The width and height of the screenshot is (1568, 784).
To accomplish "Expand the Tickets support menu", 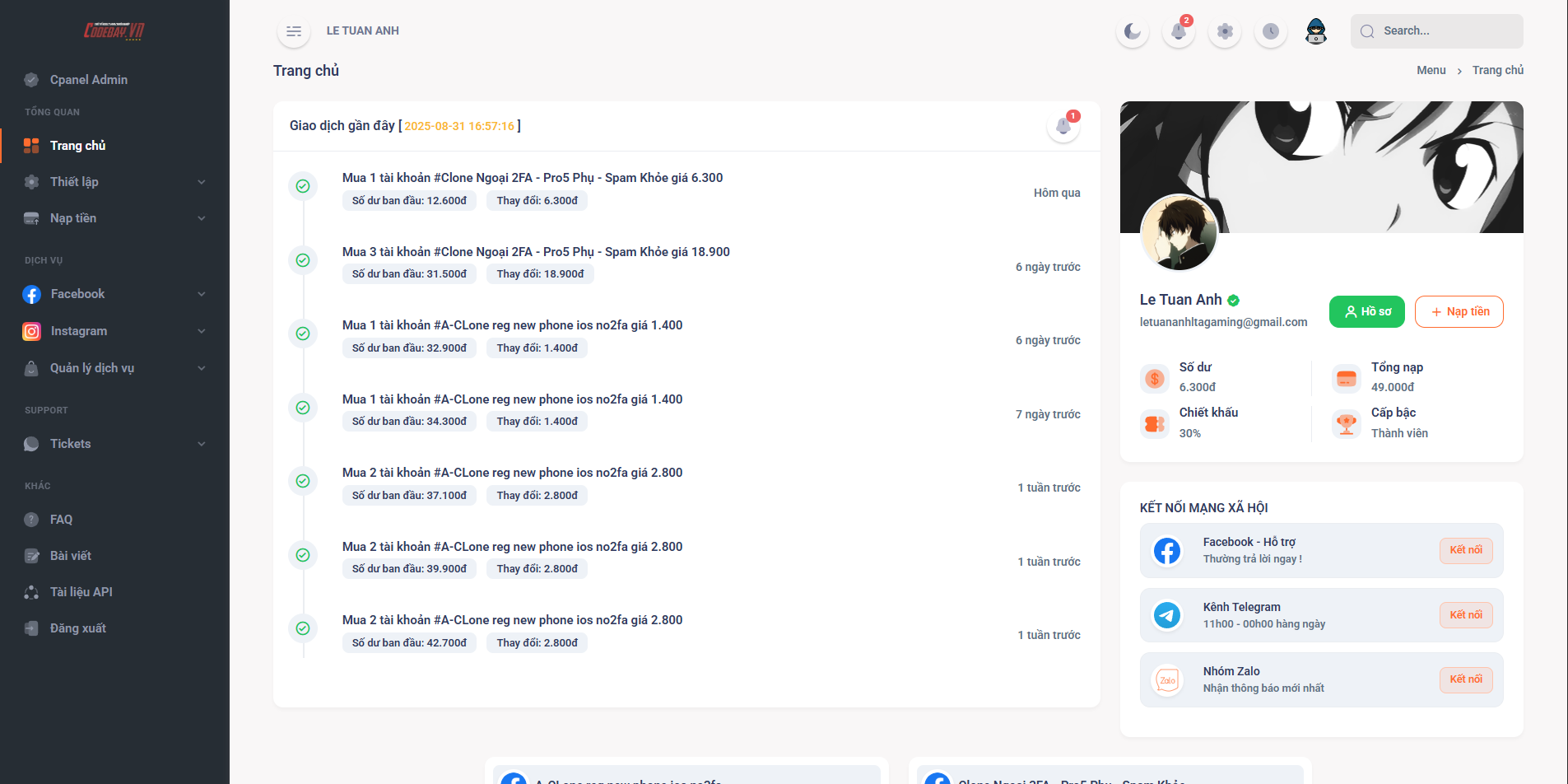I will coord(114,444).
